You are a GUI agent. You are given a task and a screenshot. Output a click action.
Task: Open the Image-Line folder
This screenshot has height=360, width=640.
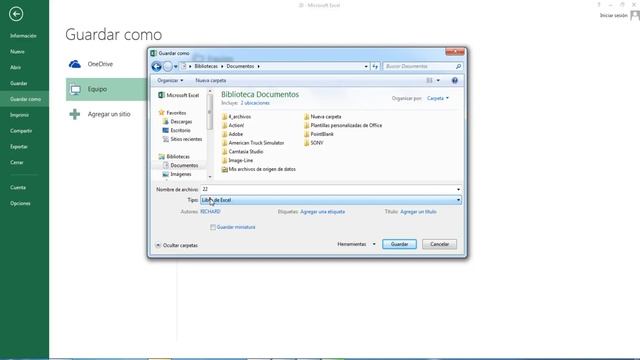point(238,160)
